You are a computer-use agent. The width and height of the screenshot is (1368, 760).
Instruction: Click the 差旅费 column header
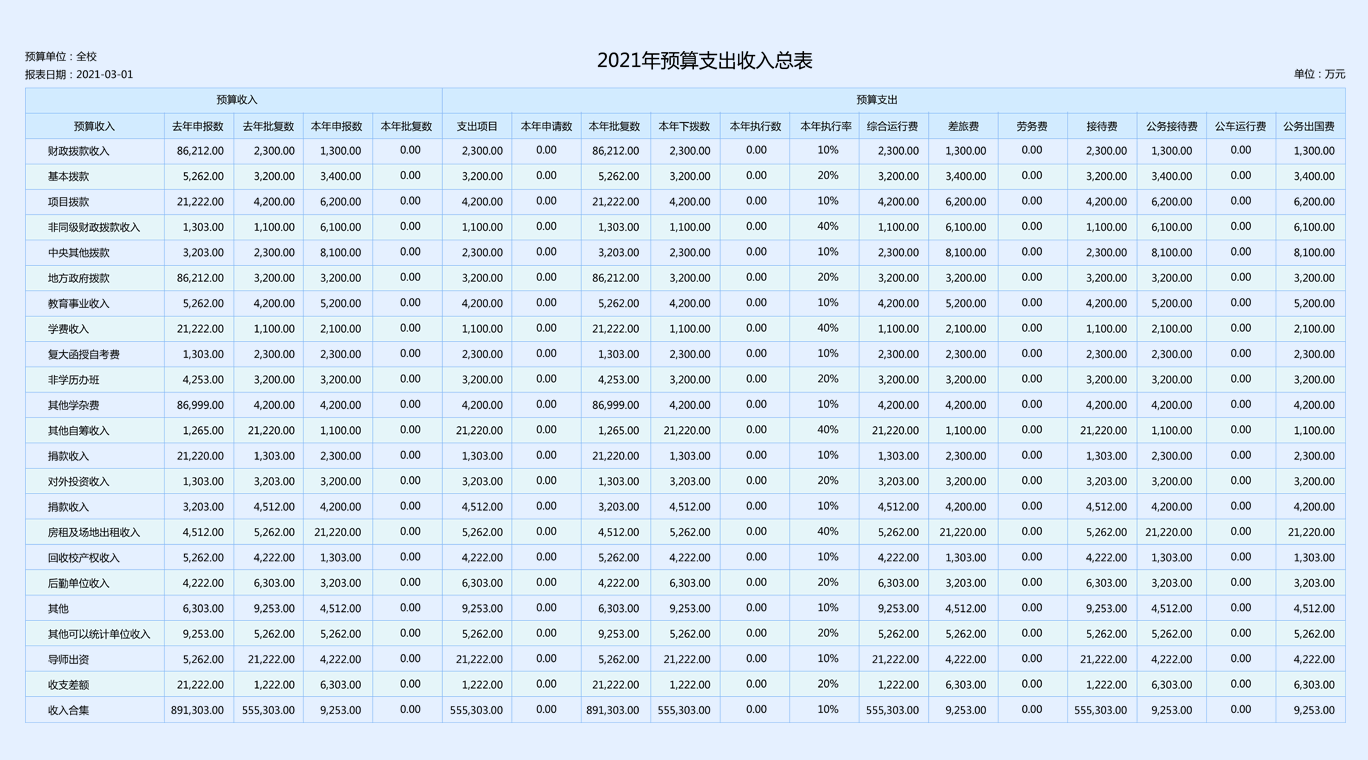pos(962,127)
